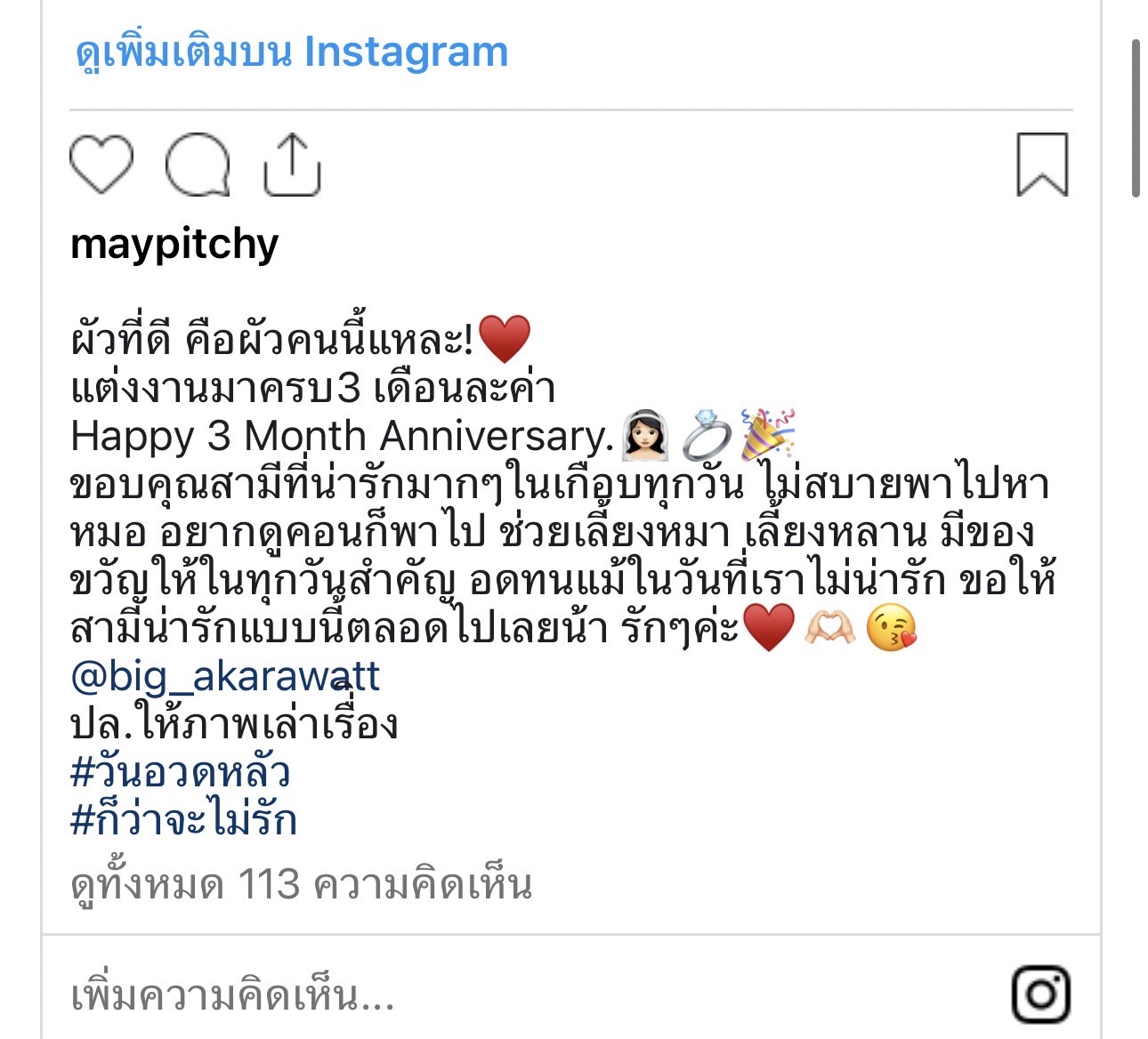Click red heart emoji after first caption line
1148x1039 pixels.
[x=505, y=340]
